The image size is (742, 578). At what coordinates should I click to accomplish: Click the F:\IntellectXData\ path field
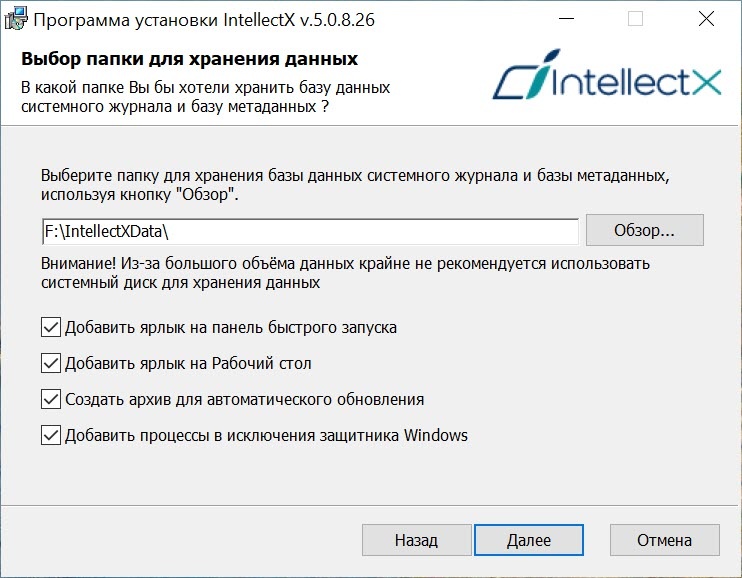click(310, 231)
